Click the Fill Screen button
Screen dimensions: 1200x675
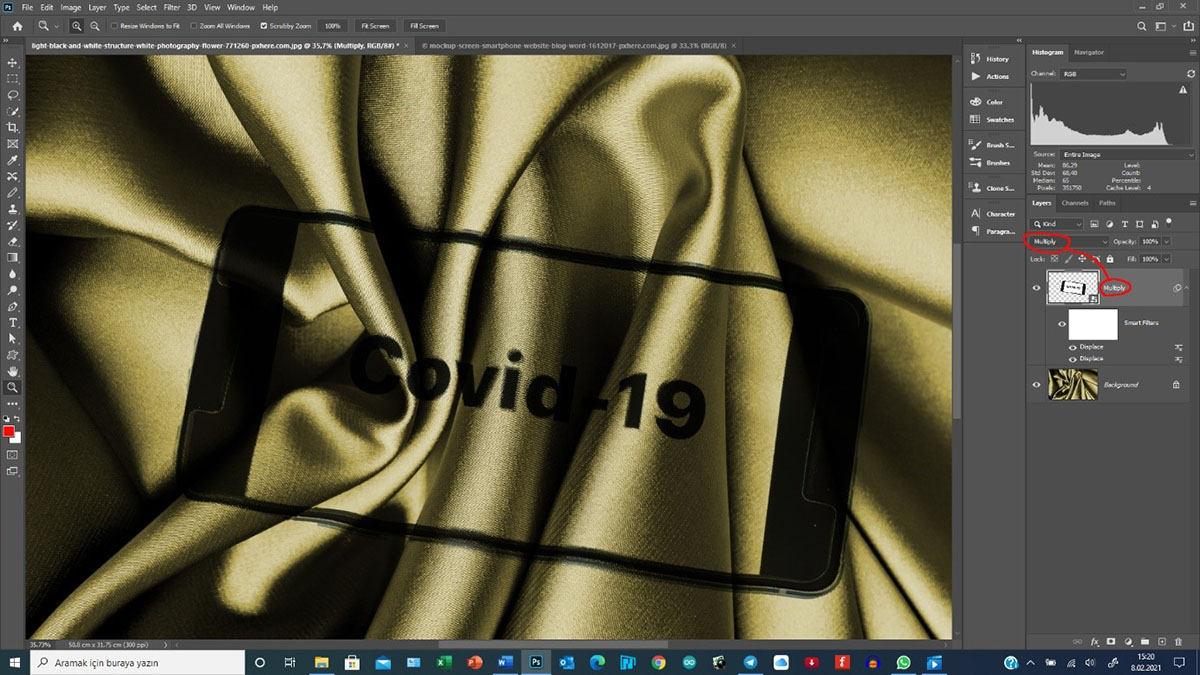(x=424, y=25)
